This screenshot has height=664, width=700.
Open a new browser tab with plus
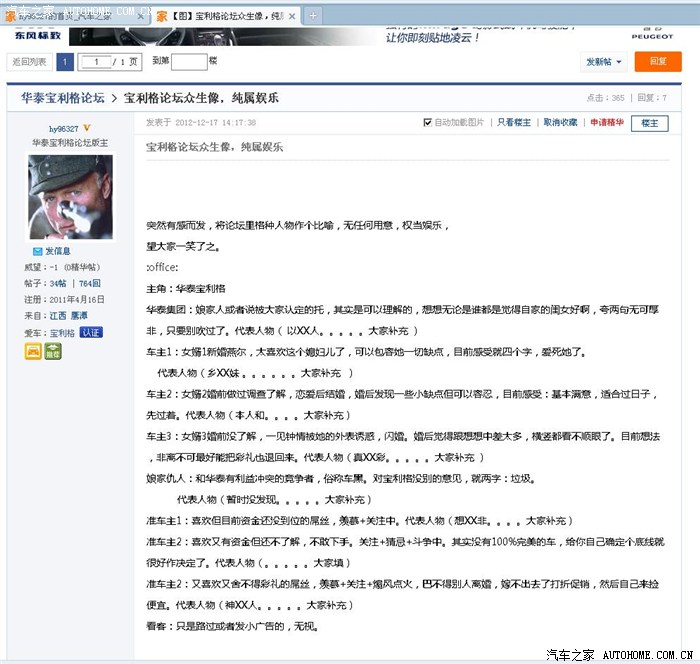313,15
